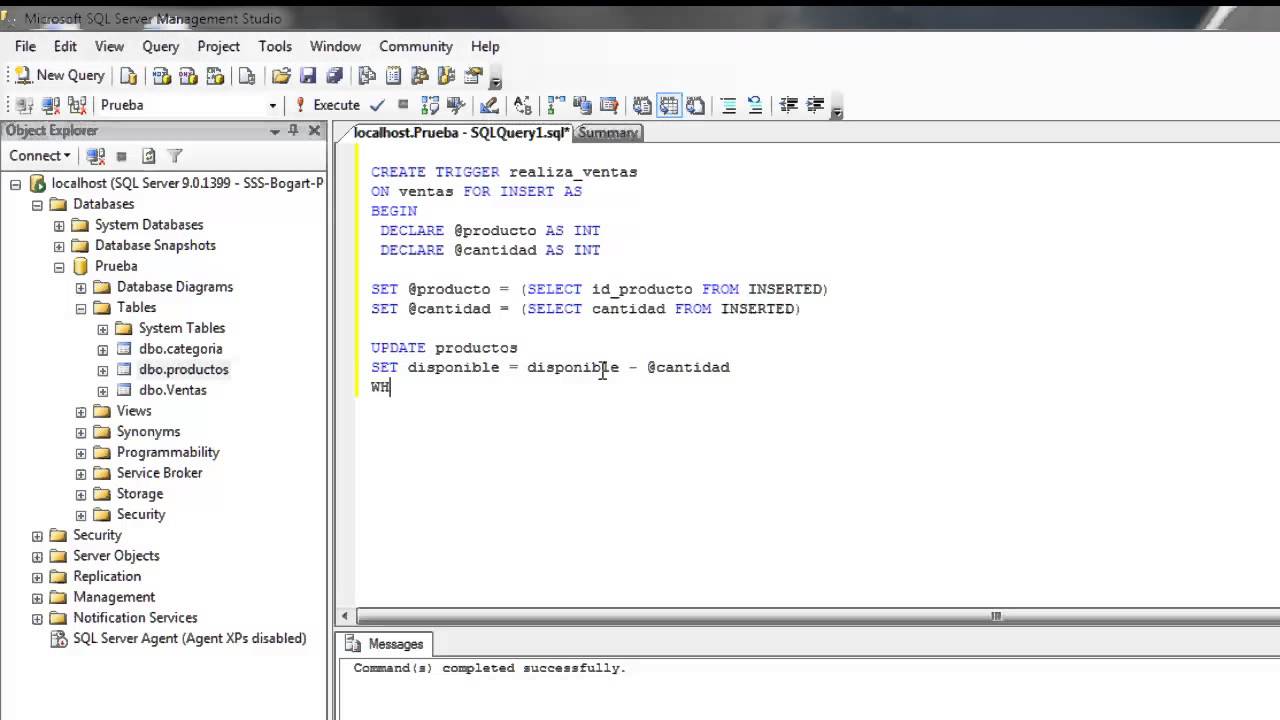Click the Database Engine Query icon
This screenshot has height=720, width=1280.
coord(128,76)
